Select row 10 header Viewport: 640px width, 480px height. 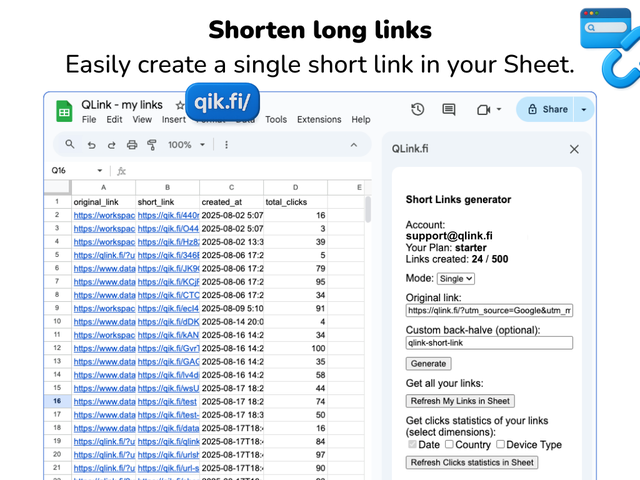click(x=57, y=322)
